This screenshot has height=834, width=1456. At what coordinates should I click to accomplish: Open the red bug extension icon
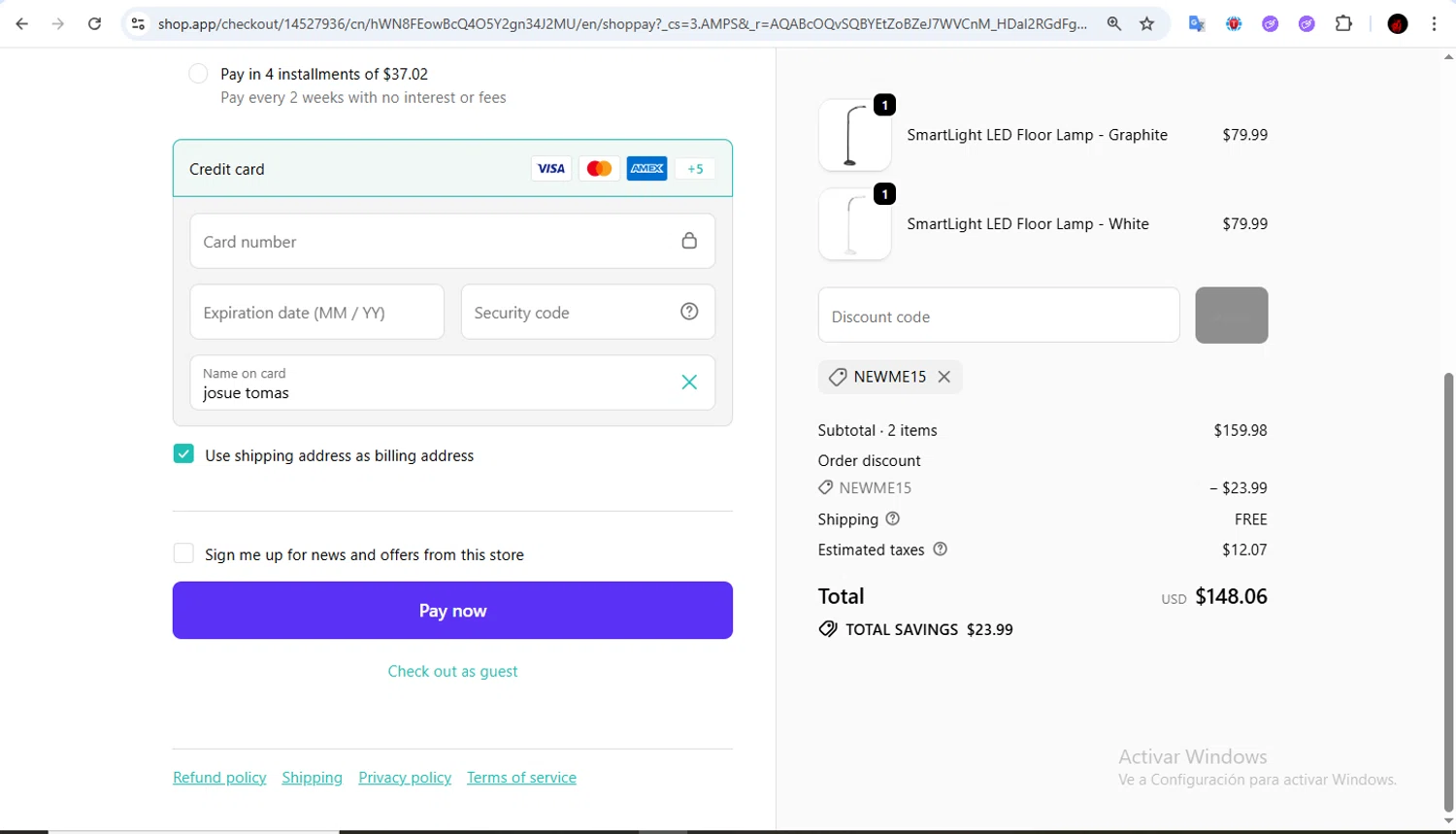click(x=1234, y=24)
